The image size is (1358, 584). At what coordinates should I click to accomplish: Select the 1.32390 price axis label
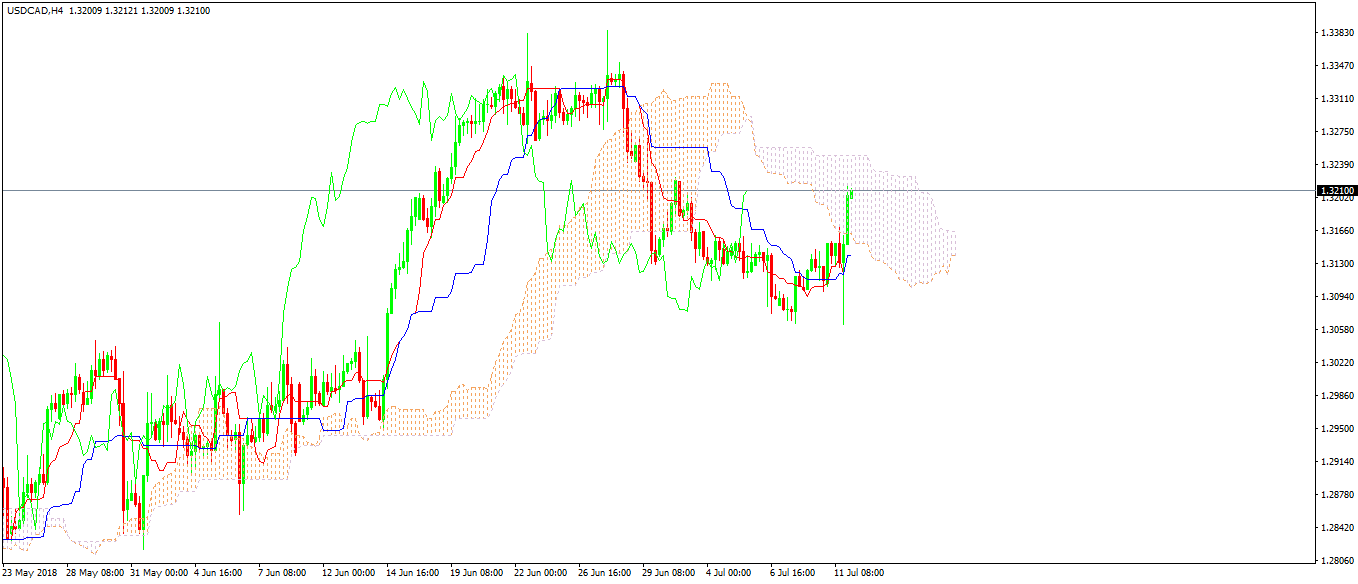point(1336,165)
